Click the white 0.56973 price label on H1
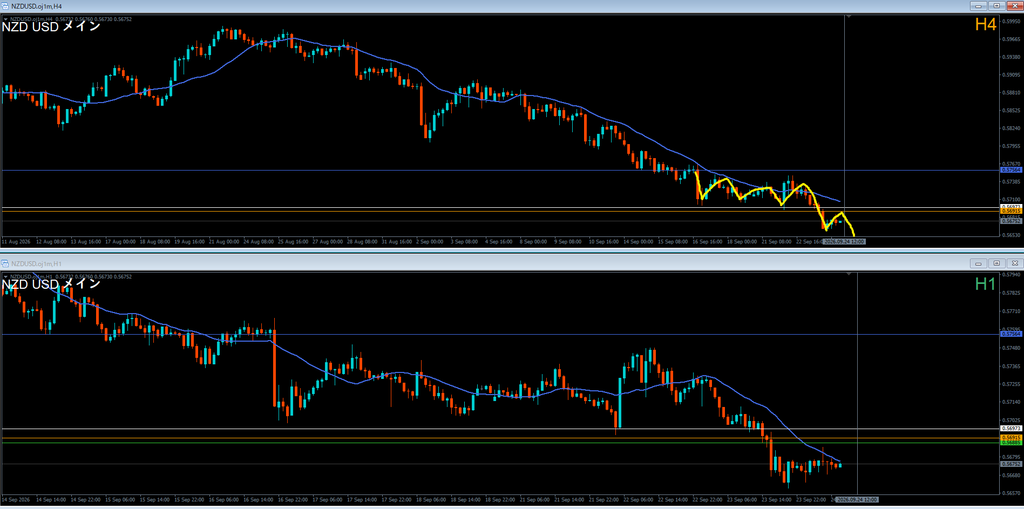 1009,429
